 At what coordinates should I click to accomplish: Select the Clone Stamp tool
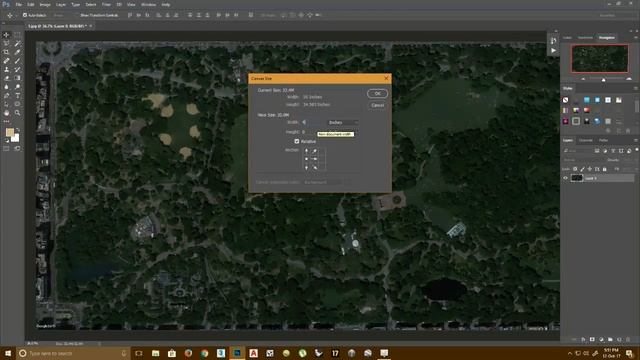click(6, 69)
